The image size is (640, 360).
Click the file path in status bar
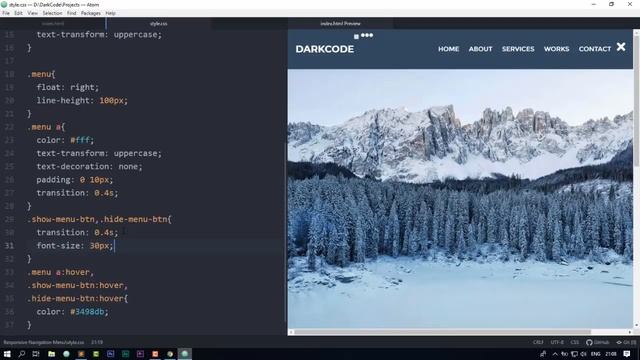coord(44,342)
